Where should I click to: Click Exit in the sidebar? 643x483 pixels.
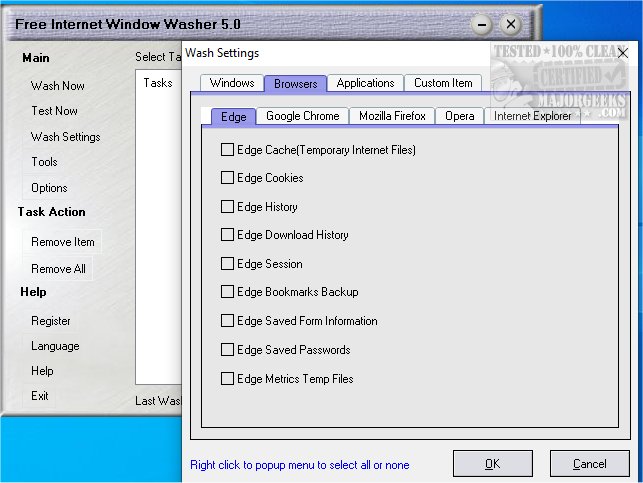click(x=40, y=396)
